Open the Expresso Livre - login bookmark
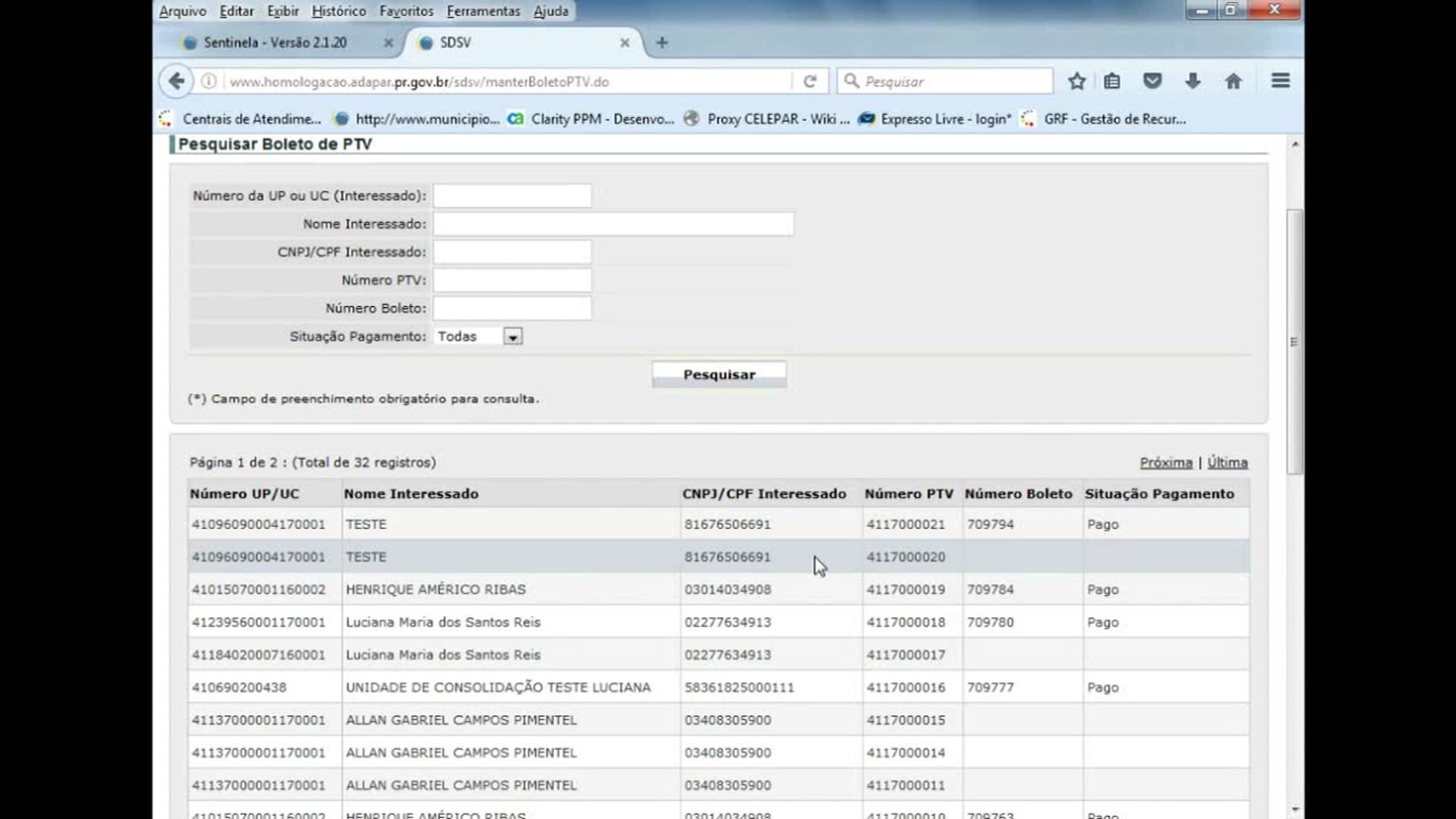This screenshot has height=819, width=1456. click(x=935, y=119)
